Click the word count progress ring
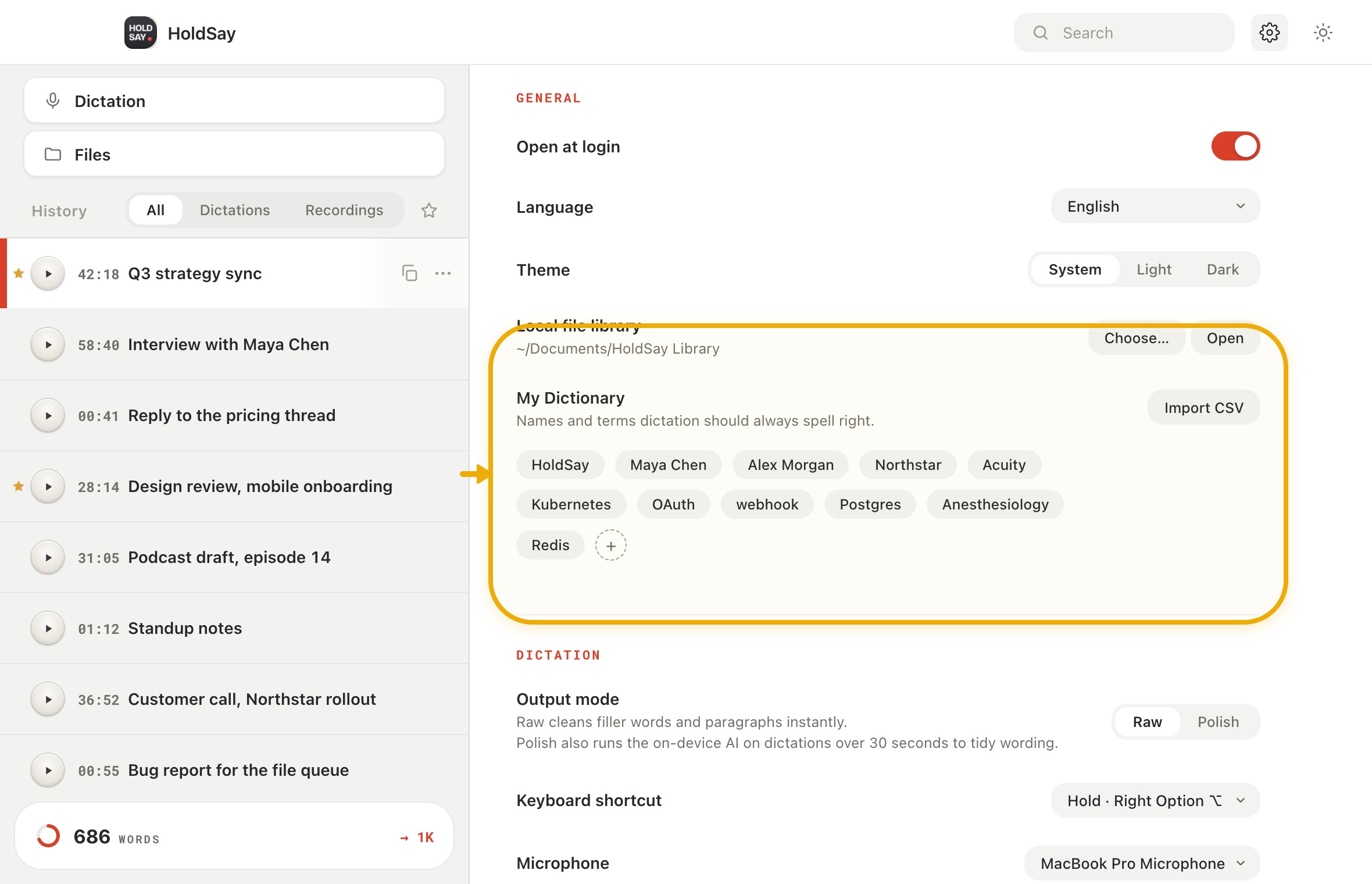 (48, 836)
